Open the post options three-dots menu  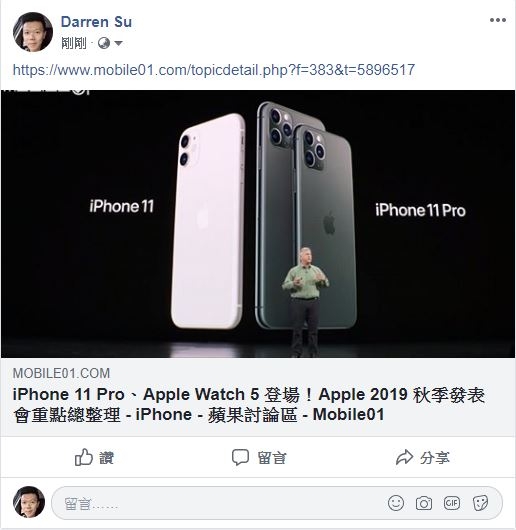498,20
